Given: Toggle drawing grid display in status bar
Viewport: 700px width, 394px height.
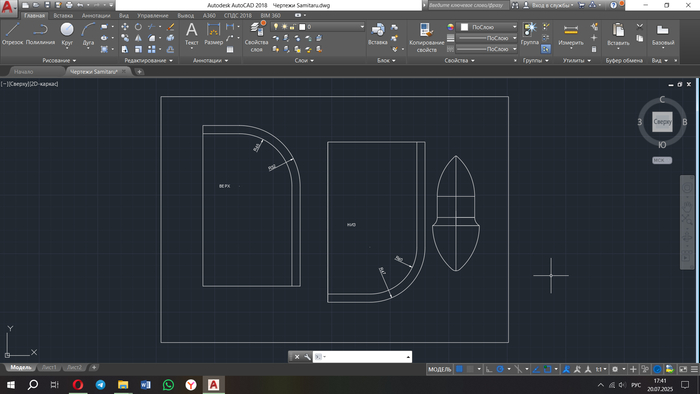Looking at the screenshot, I should coord(459,369).
